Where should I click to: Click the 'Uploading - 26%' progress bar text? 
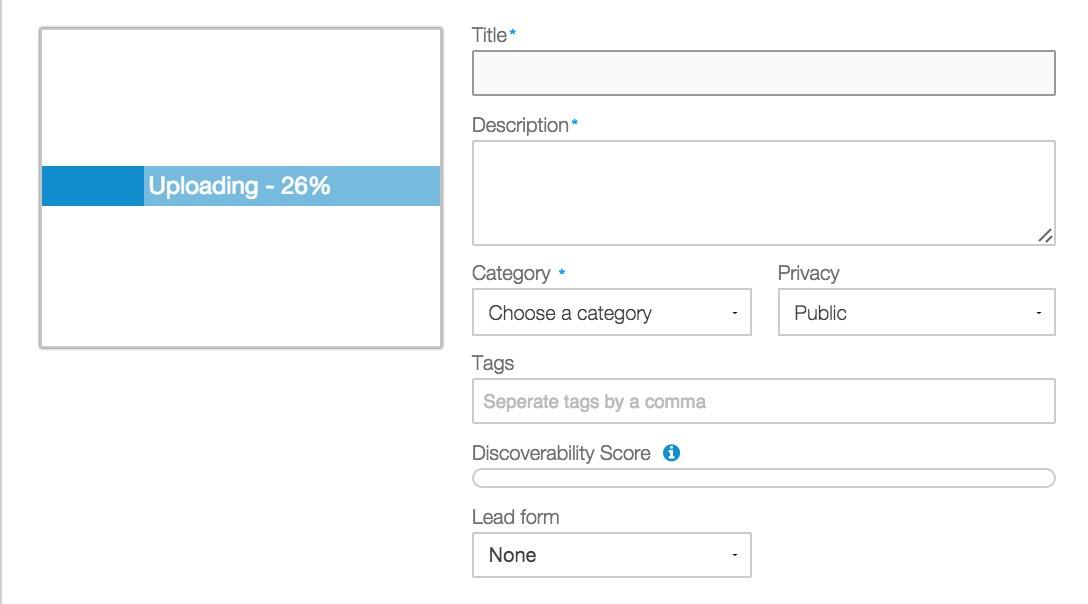tap(239, 186)
